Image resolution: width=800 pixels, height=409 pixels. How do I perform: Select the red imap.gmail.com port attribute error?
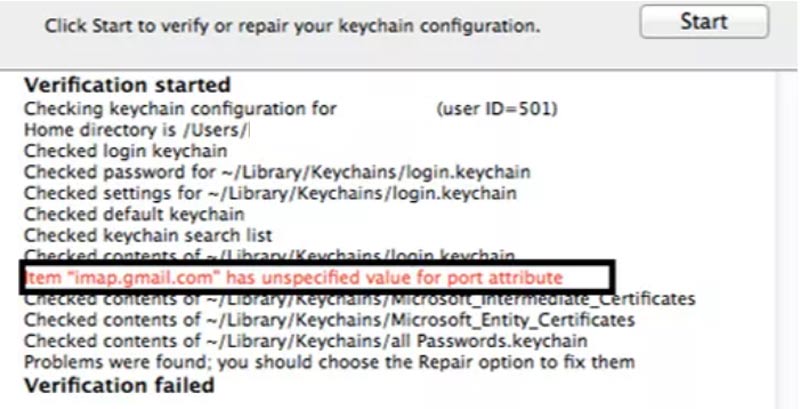pyautogui.click(x=294, y=278)
